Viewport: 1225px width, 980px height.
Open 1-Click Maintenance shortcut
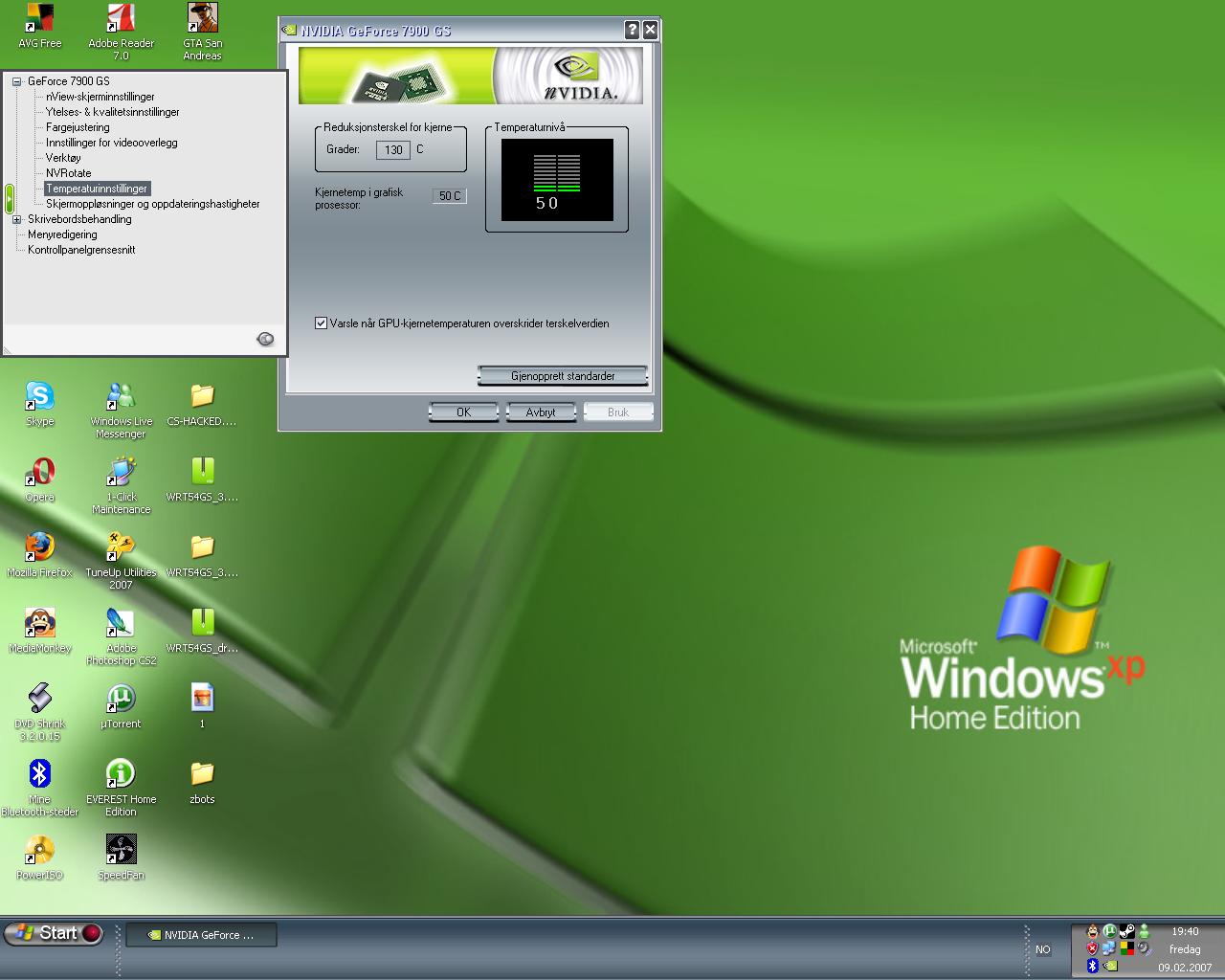point(121,471)
